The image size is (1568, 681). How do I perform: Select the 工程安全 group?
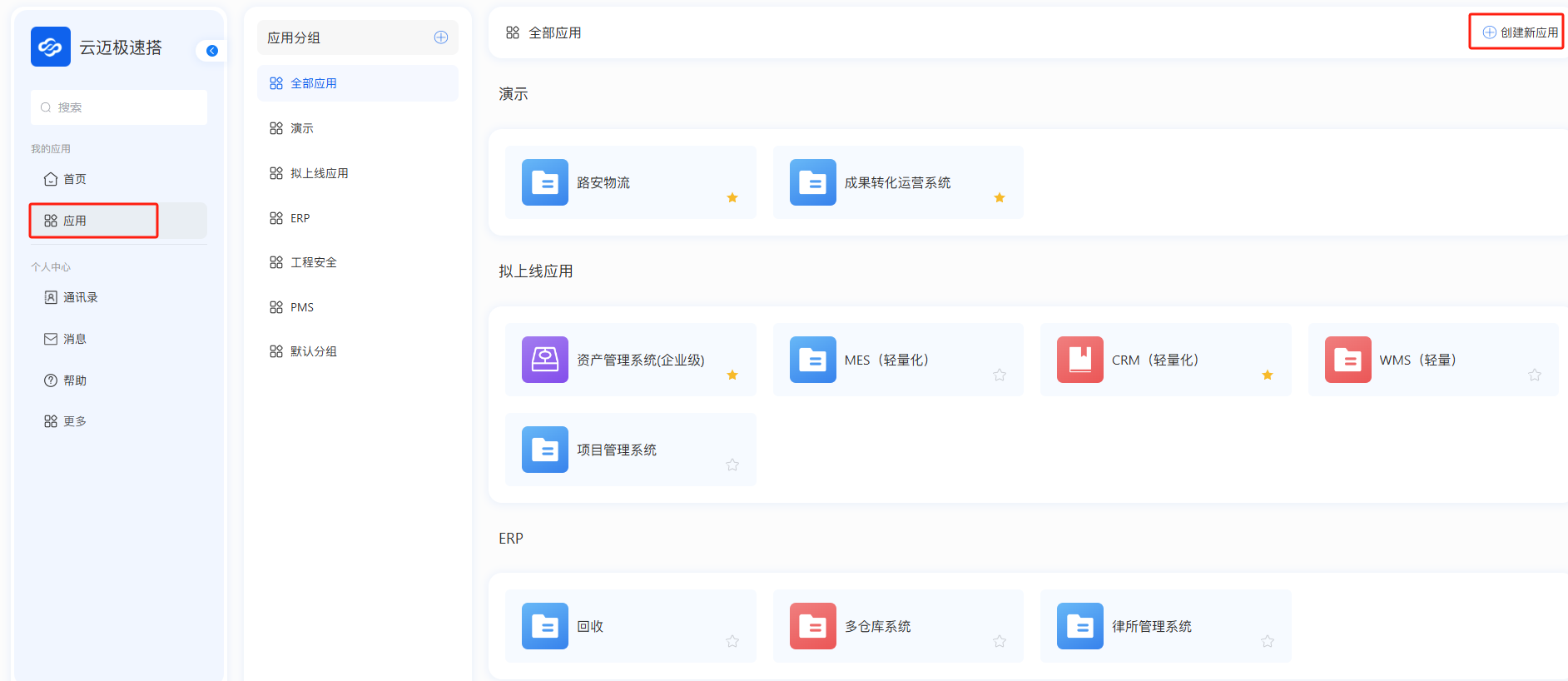(x=313, y=262)
